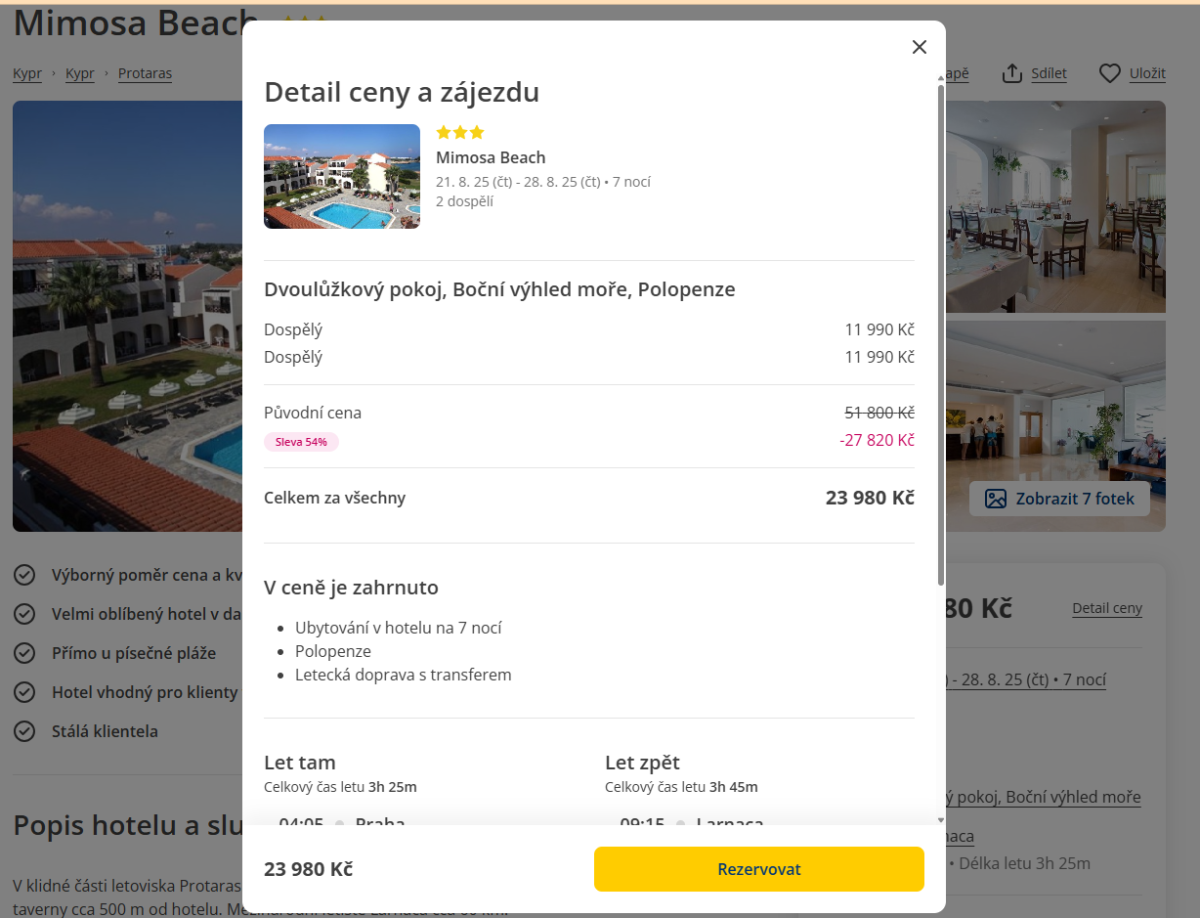Open the Detail ceny link

tap(1106, 608)
